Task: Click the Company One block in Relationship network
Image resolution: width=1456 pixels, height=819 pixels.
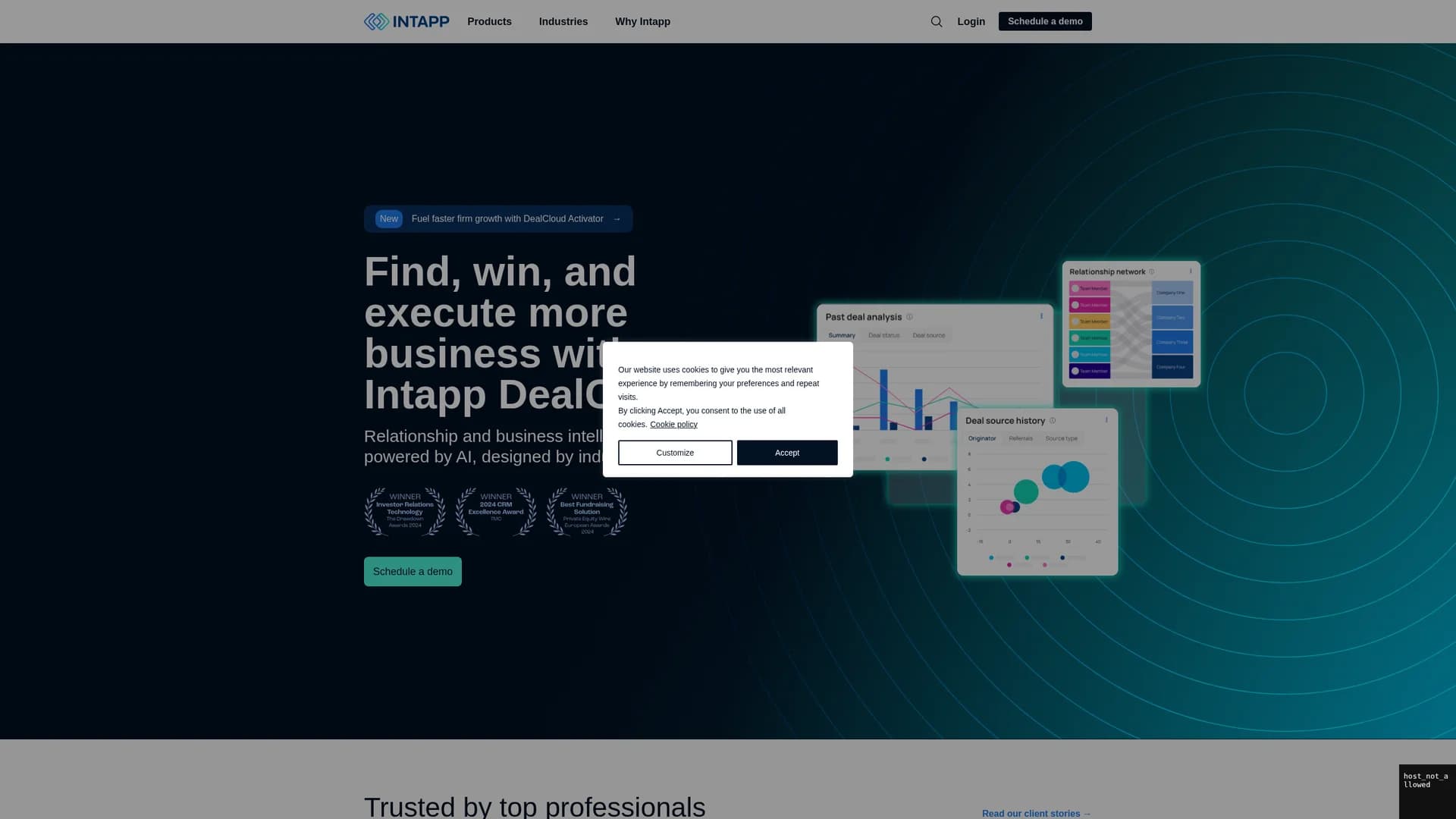Action: point(1172,293)
